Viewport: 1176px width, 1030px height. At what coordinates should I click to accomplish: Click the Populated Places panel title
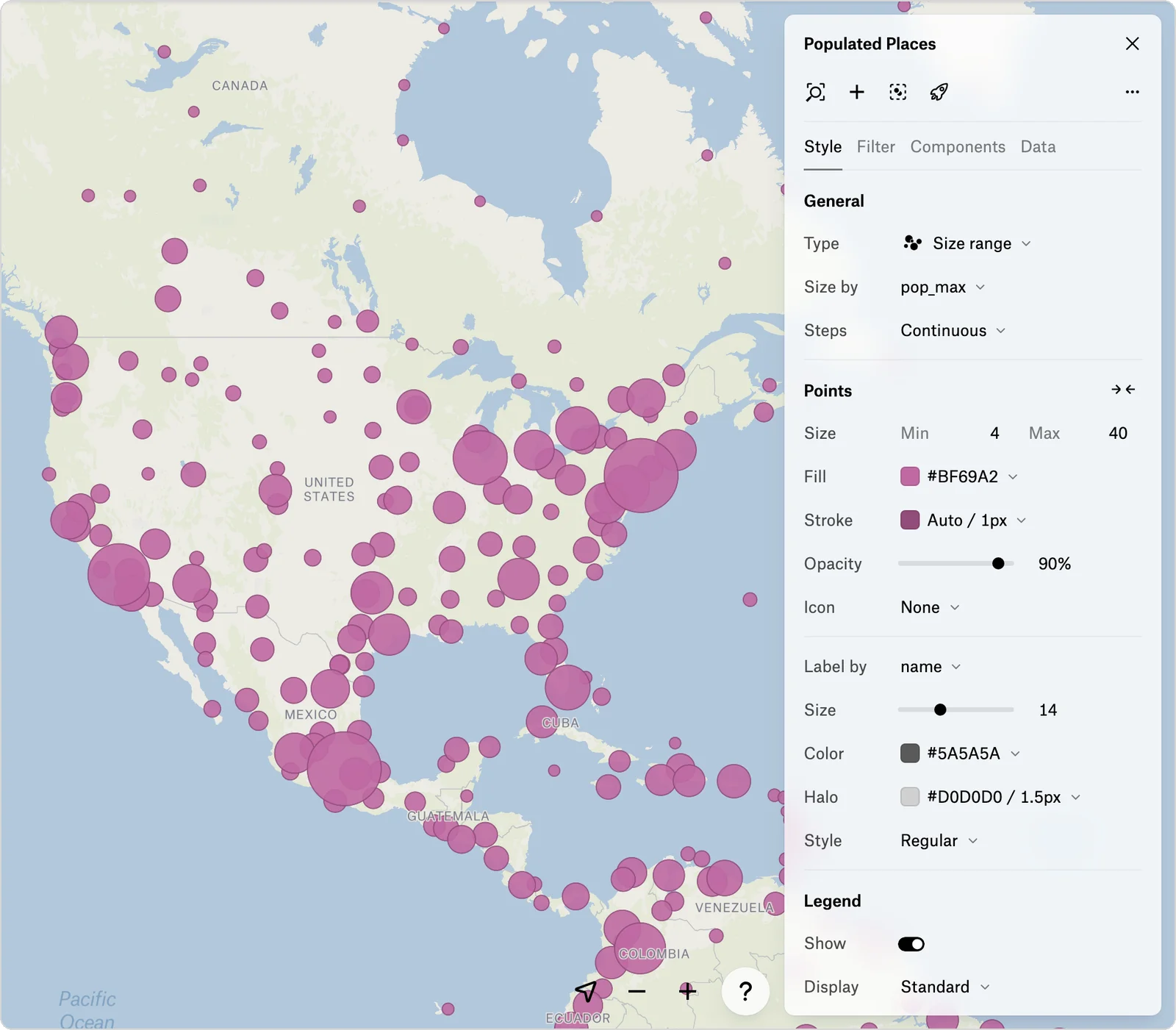tap(870, 44)
